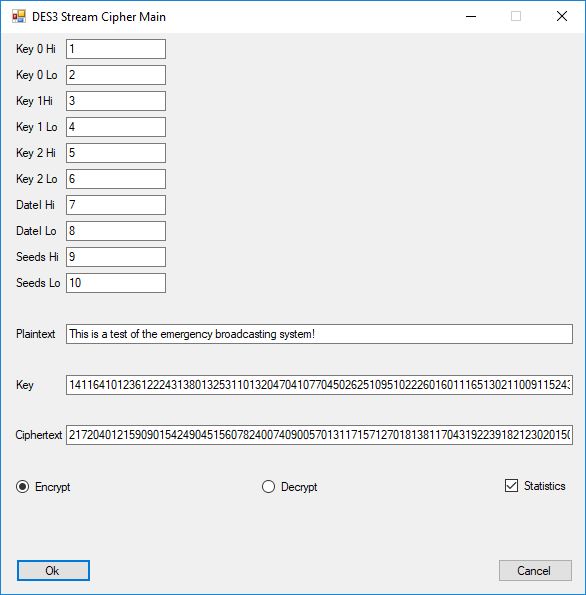Select the Key 2 Lo text box

[x=116, y=179]
